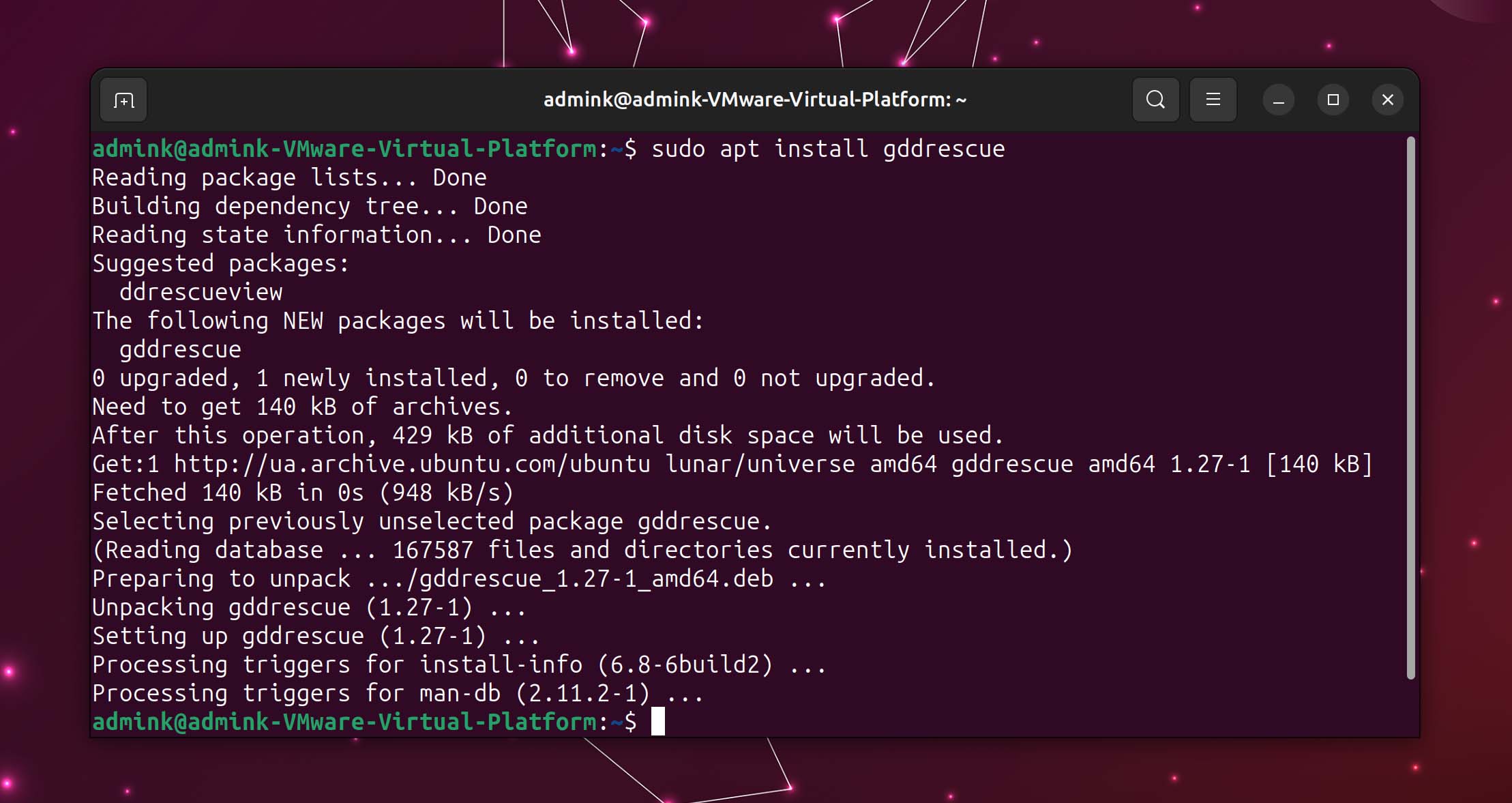1512x803 pixels.
Task: Click the blinking block cursor
Action: pyautogui.click(x=658, y=721)
